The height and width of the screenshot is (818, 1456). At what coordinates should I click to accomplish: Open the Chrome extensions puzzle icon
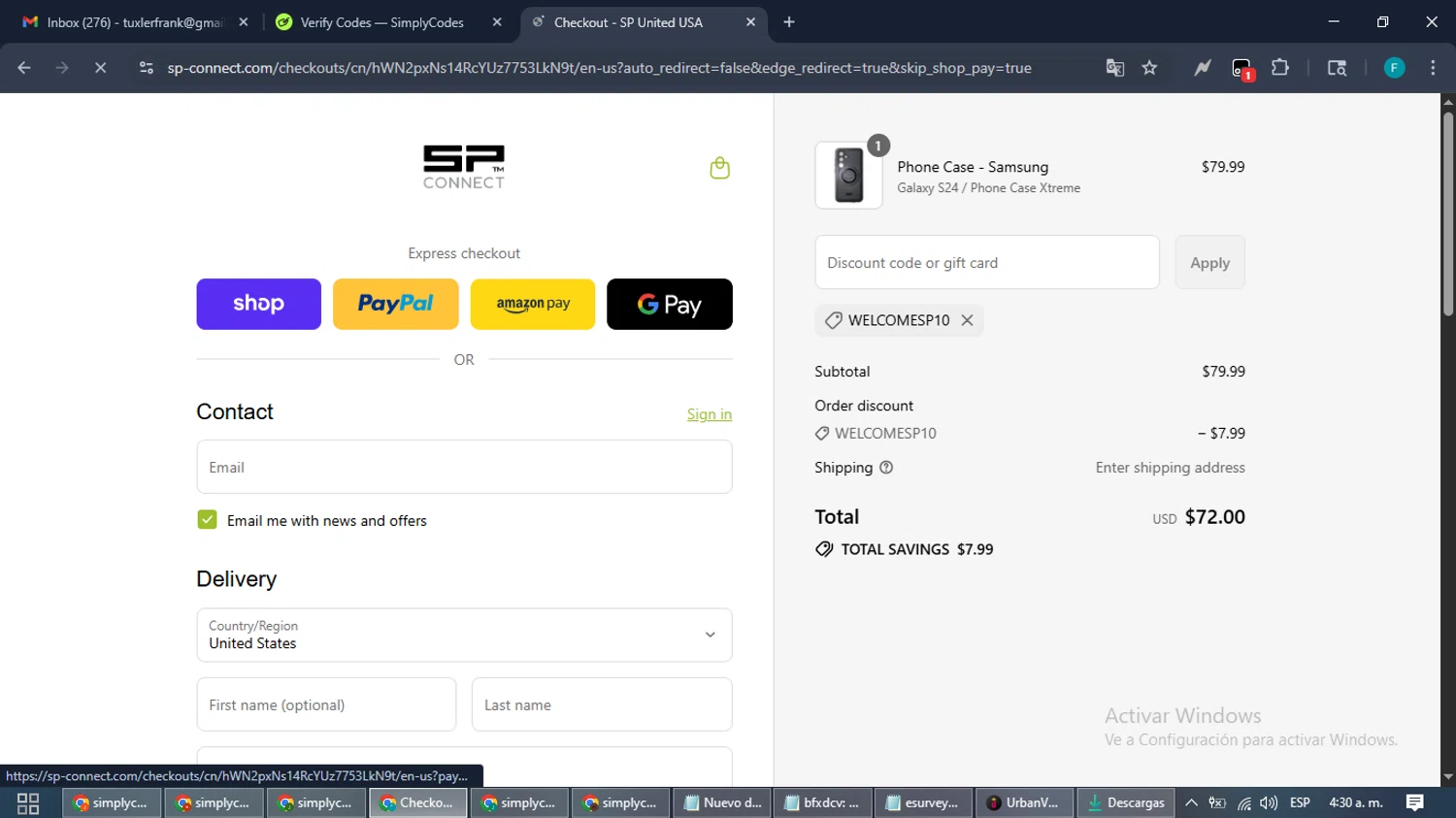1280,68
